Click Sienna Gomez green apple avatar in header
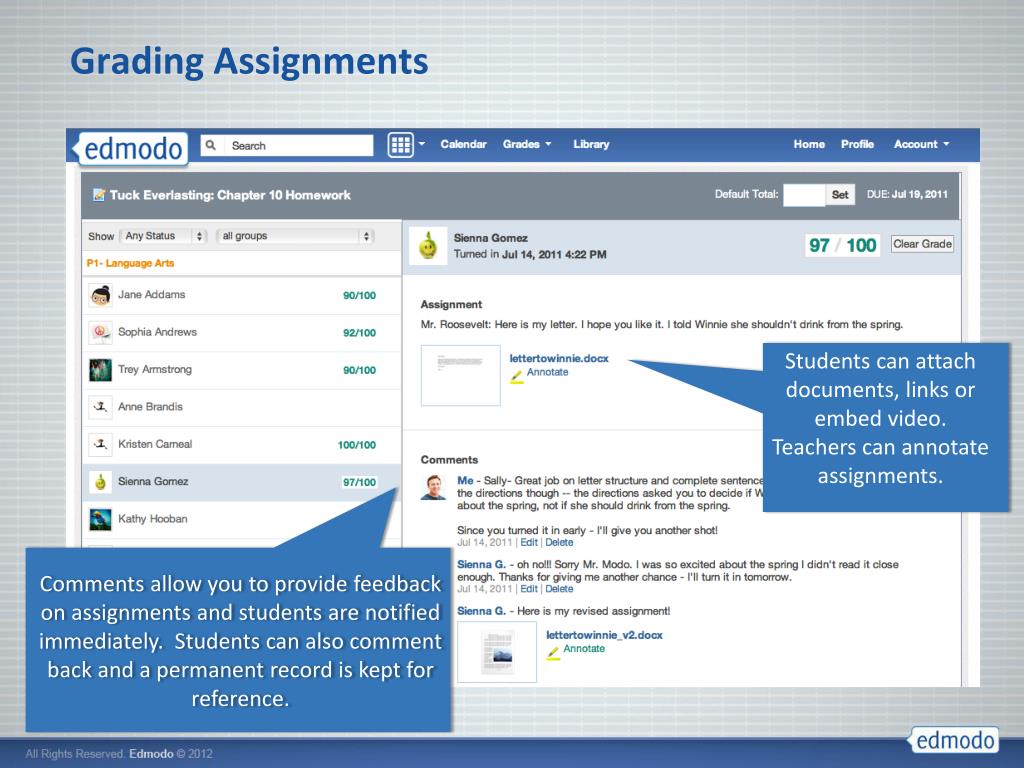The height and width of the screenshot is (768, 1024). pos(428,246)
